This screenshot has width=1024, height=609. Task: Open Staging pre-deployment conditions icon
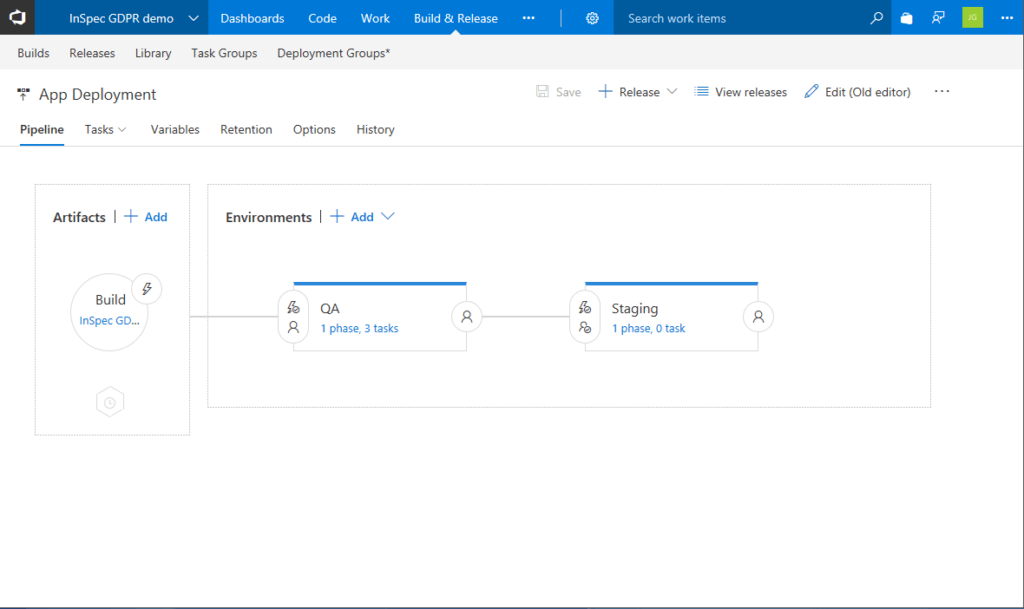[x=585, y=317]
